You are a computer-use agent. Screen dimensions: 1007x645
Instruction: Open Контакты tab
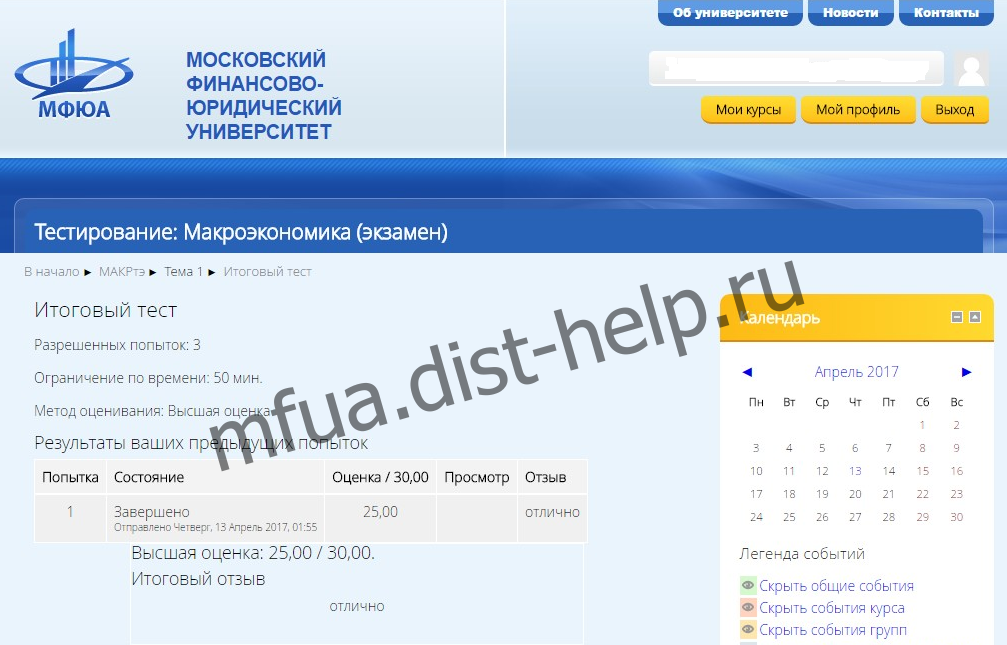[946, 12]
